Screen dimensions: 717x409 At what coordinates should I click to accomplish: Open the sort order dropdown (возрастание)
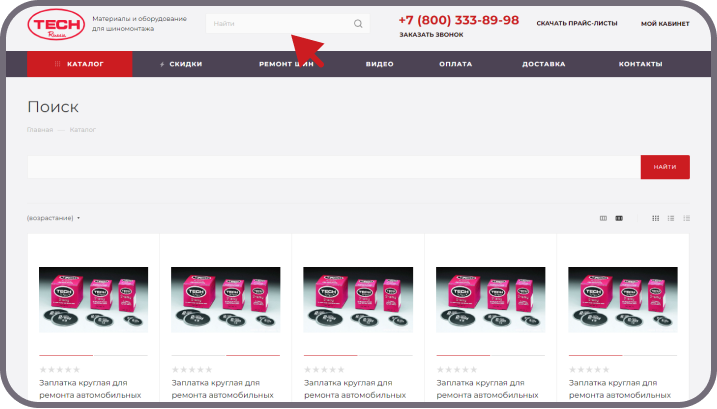(x=53, y=218)
